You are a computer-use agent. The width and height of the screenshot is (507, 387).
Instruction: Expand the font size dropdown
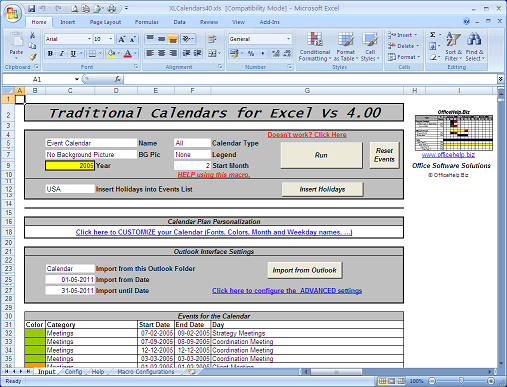click(x=111, y=39)
